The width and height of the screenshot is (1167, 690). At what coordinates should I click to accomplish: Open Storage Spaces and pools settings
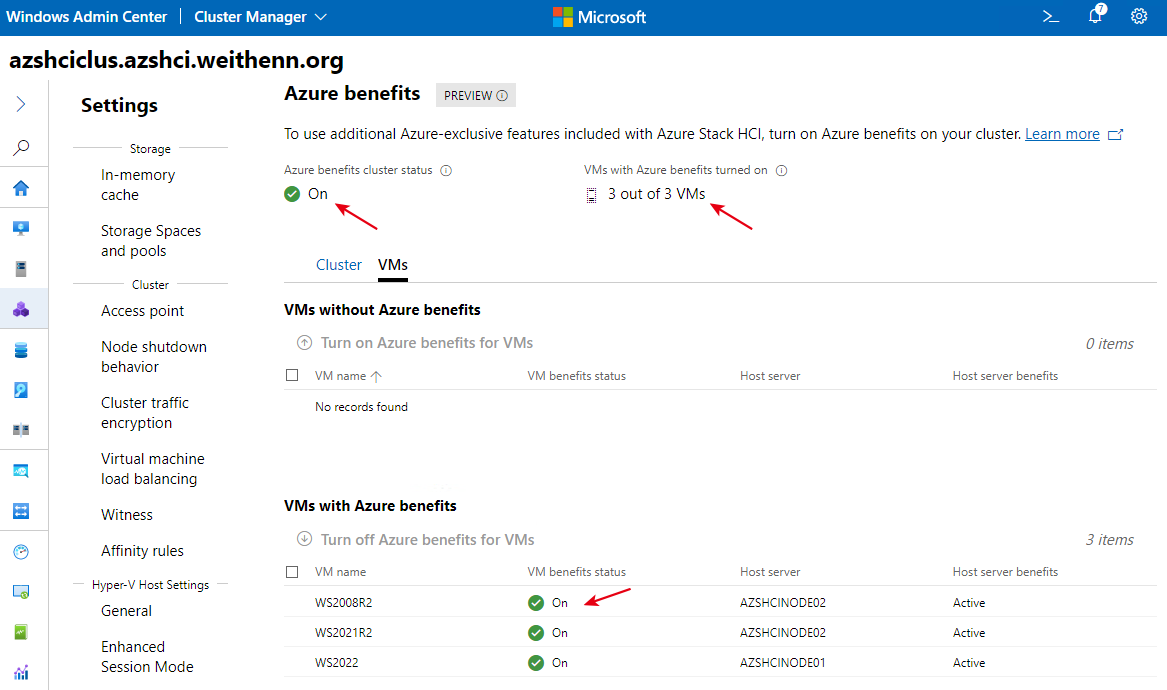tap(151, 240)
